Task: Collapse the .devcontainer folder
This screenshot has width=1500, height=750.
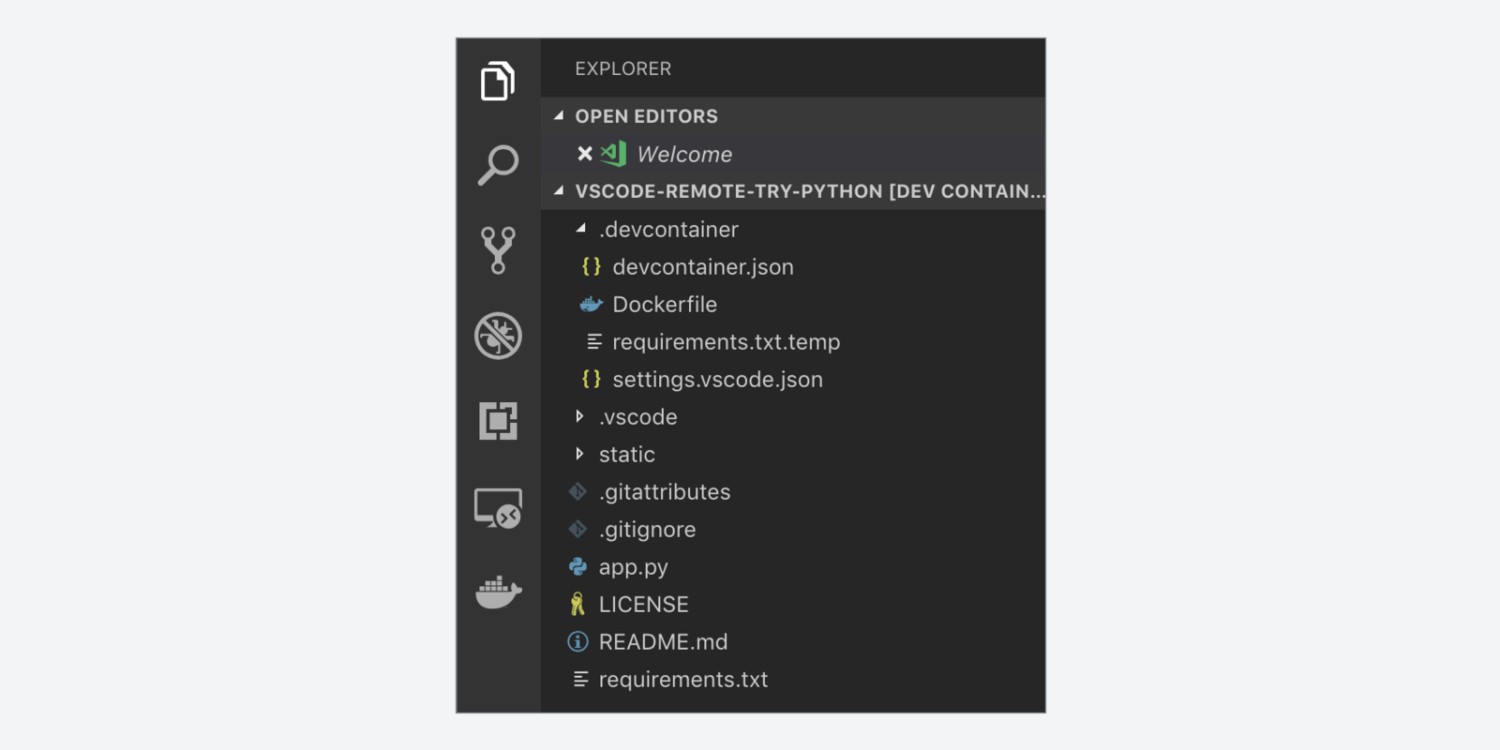Action: click(581, 229)
